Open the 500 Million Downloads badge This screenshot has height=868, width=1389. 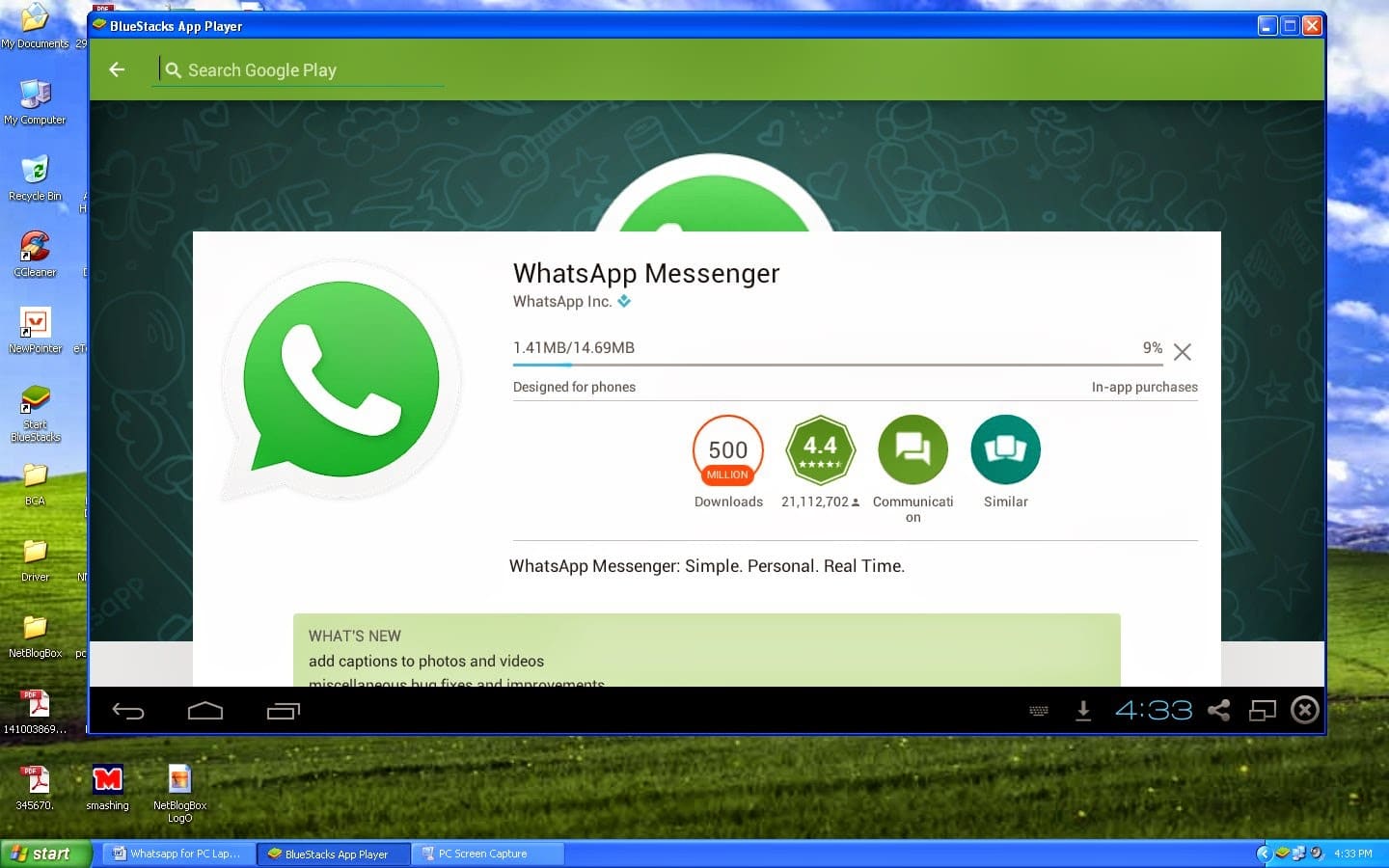(728, 449)
